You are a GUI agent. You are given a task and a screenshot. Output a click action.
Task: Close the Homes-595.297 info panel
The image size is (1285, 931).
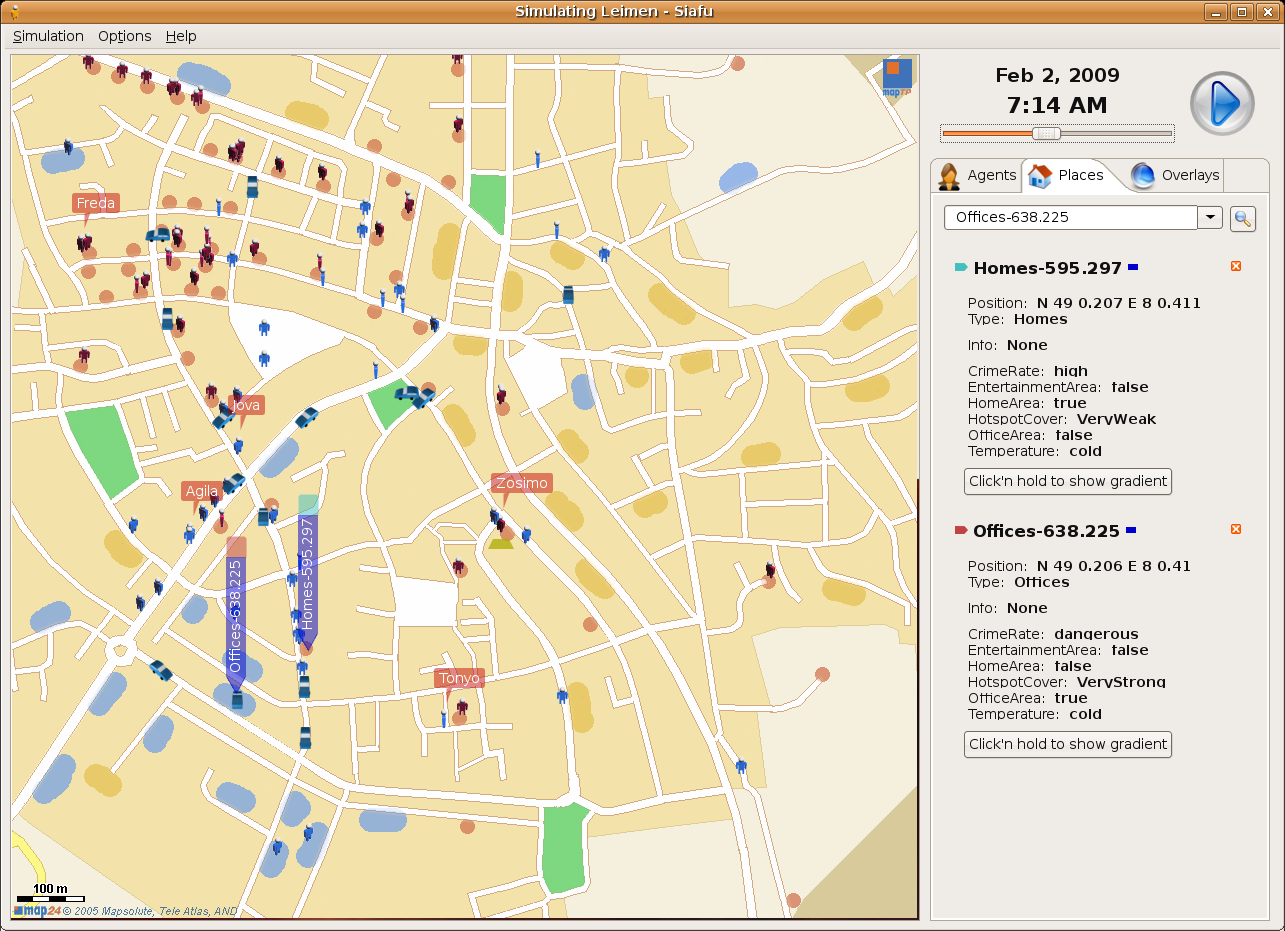click(x=1236, y=266)
